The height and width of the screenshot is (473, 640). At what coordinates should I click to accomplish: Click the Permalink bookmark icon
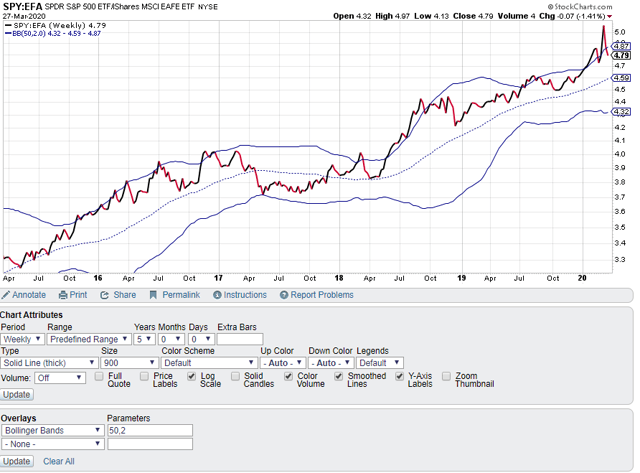(x=153, y=295)
